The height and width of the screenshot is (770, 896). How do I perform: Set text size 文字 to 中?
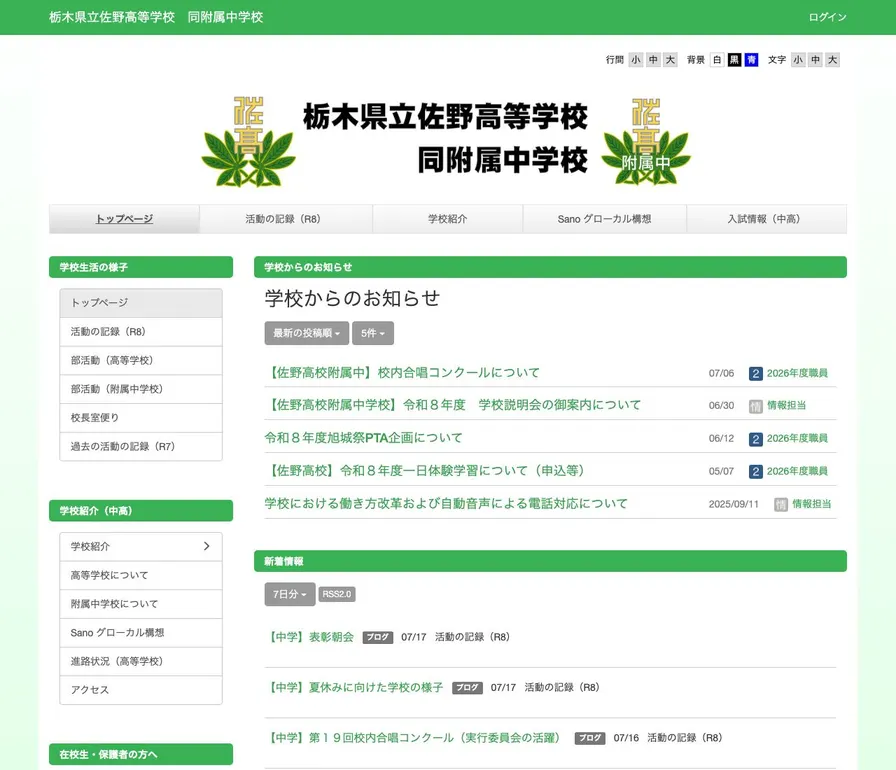pos(815,59)
